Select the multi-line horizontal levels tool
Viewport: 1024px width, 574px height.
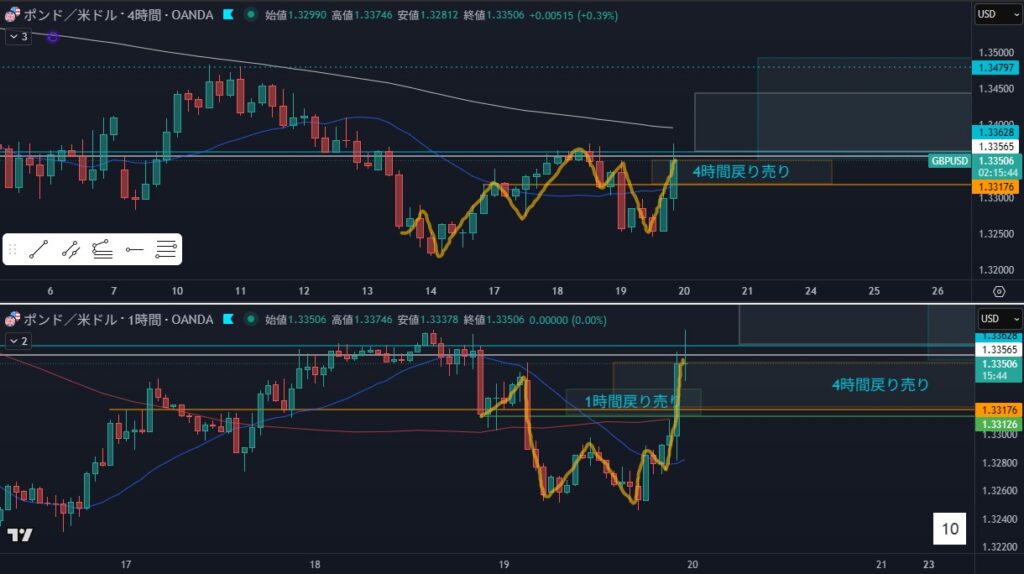[166, 250]
